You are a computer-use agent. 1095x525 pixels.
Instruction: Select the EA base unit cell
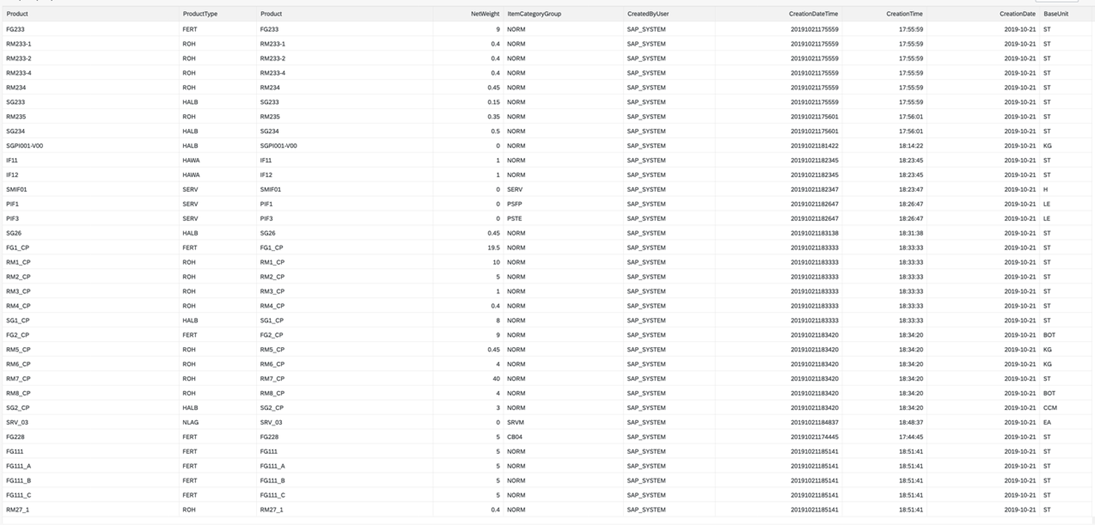(1047, 422)
